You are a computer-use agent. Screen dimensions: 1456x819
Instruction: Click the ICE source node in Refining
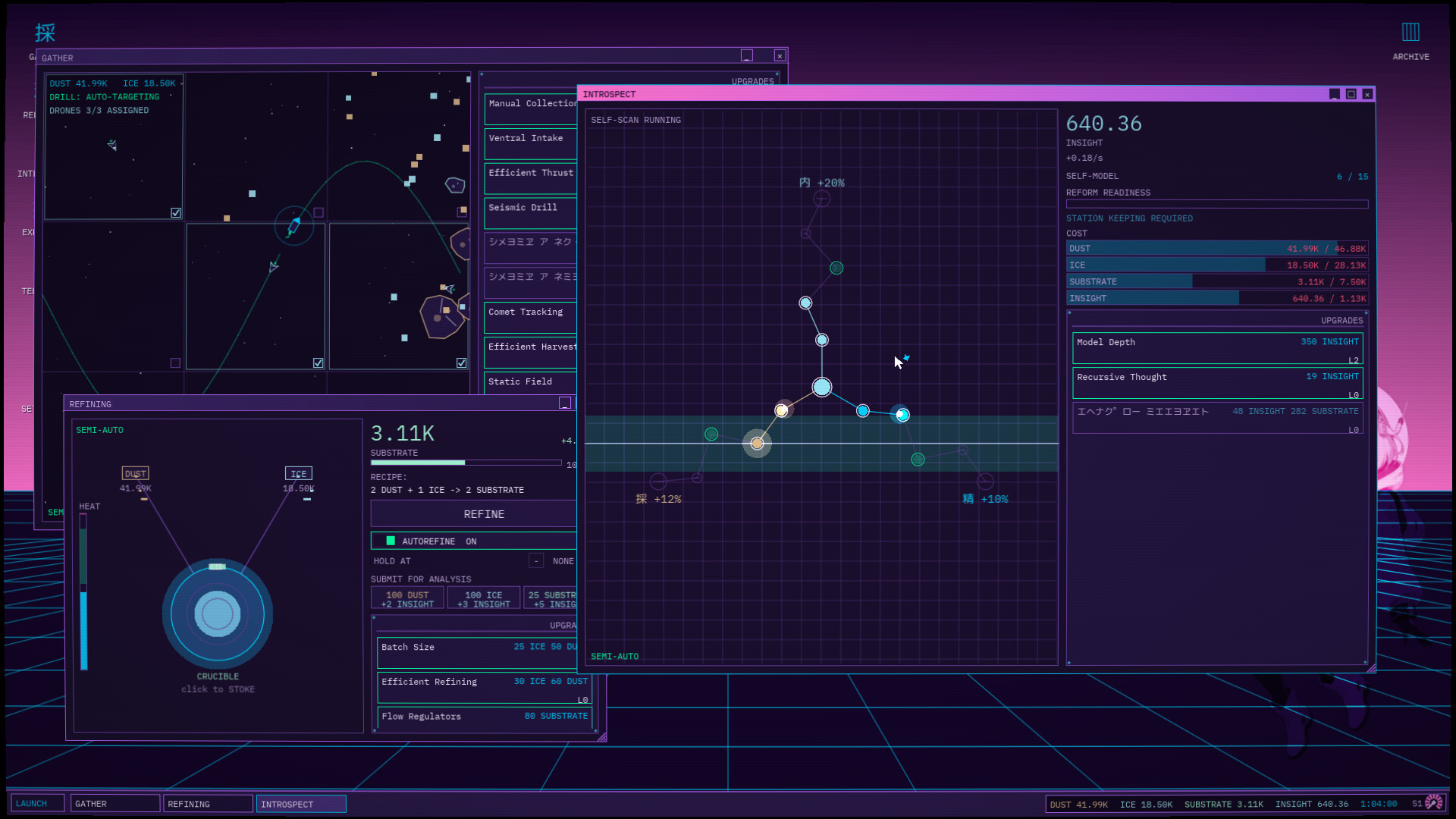click(299, 473)
